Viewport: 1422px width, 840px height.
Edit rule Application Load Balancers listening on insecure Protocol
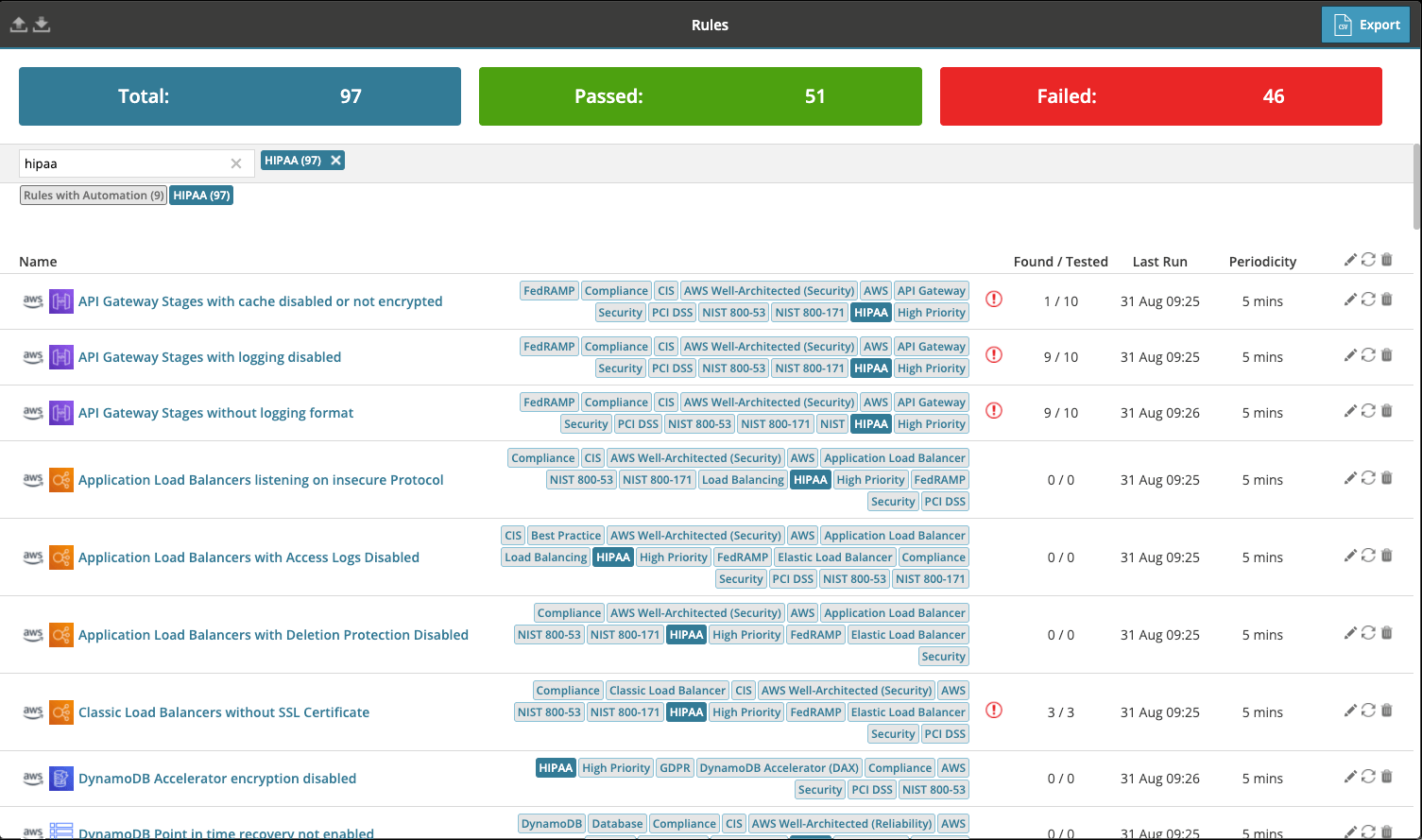1350,478
